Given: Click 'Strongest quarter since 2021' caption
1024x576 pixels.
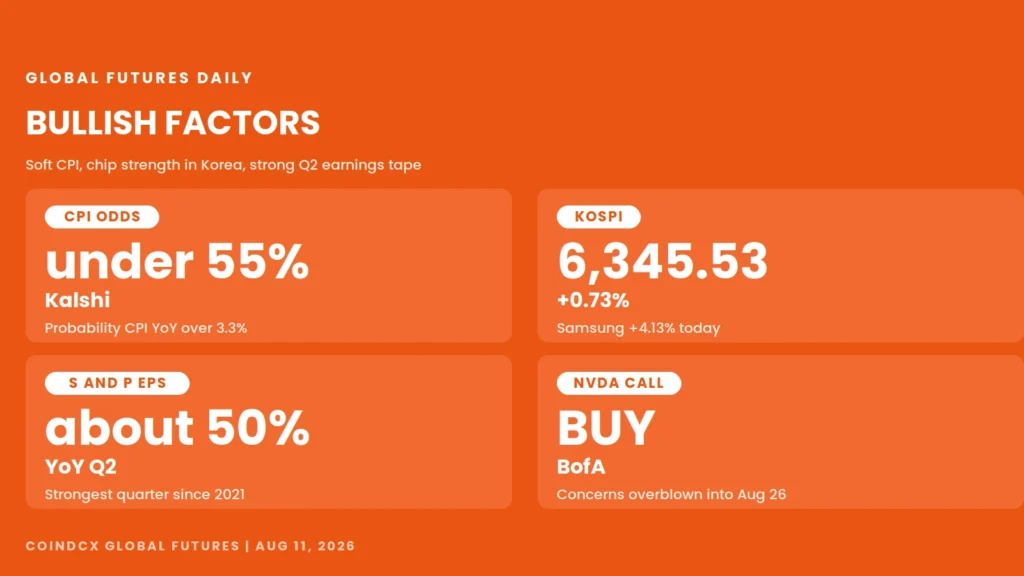Looking at the screenshot, I should coord(144,495).
